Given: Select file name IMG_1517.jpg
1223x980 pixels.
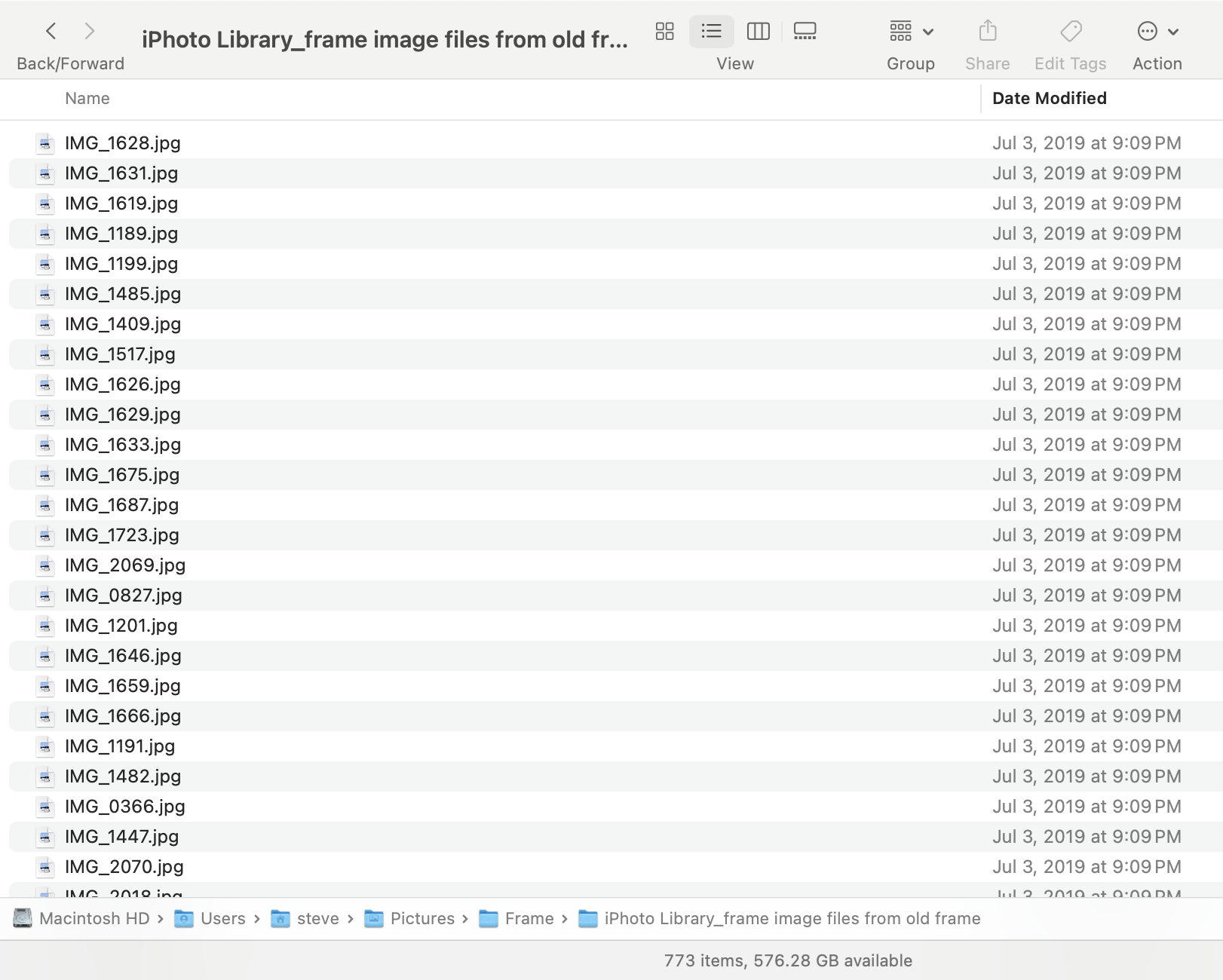Looking at the screenshot, I should [x=120, y=354].
